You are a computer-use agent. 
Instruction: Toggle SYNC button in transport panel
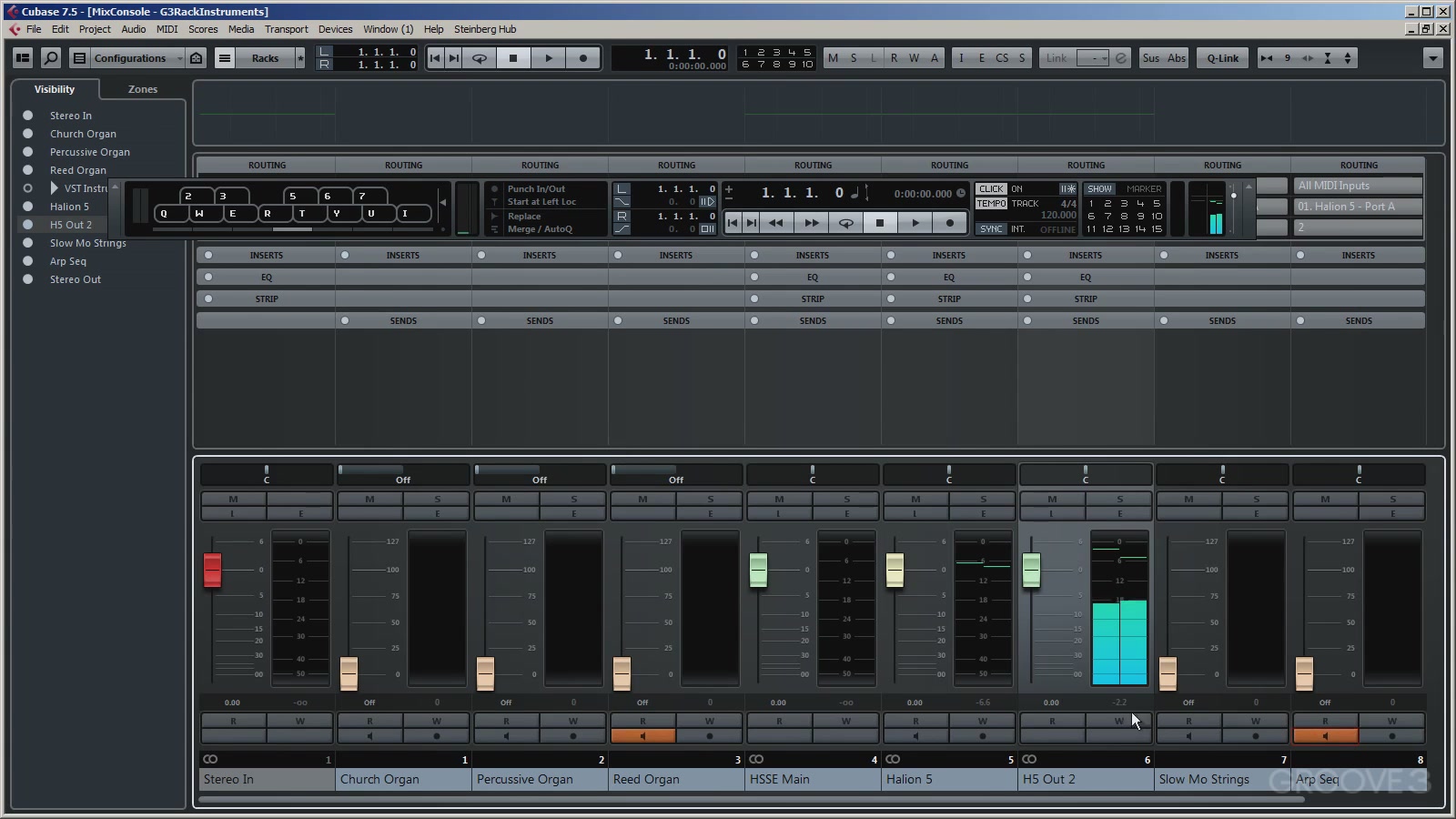click(x=991, y=229)
